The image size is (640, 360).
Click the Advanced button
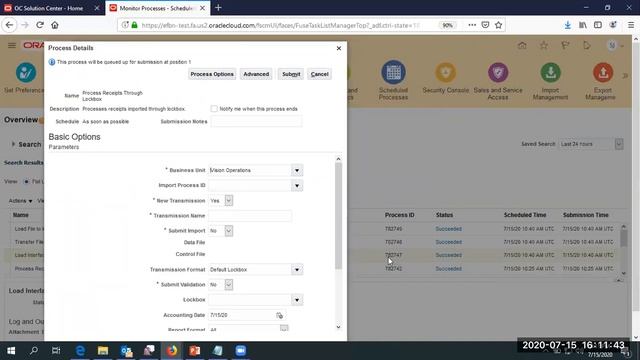coord(256,74)
